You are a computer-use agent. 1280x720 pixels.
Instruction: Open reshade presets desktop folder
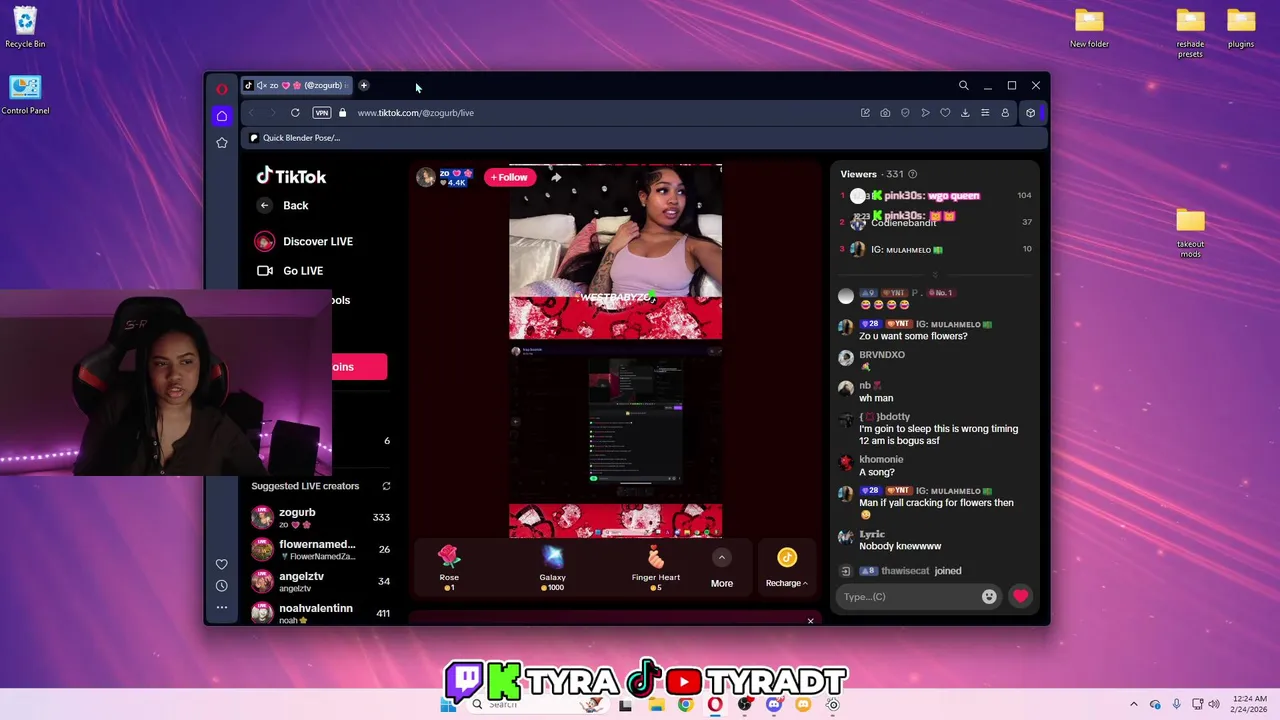(x=1190, y=33)
